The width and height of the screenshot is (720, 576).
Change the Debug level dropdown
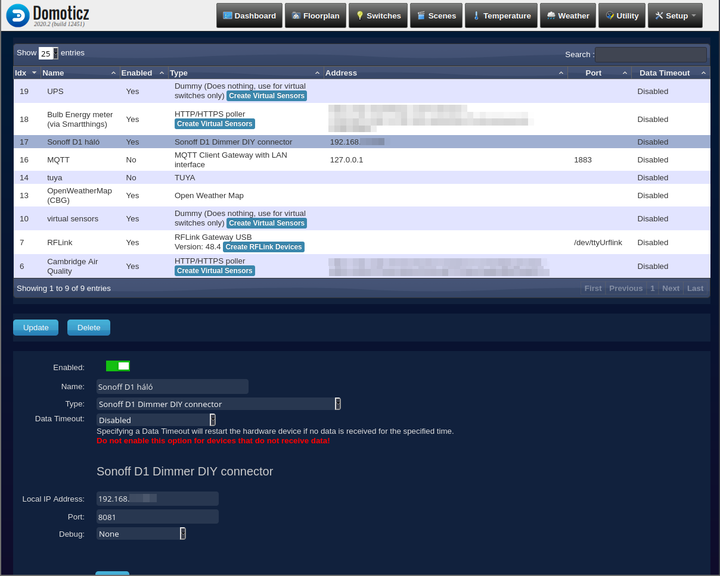click(141, 534)
